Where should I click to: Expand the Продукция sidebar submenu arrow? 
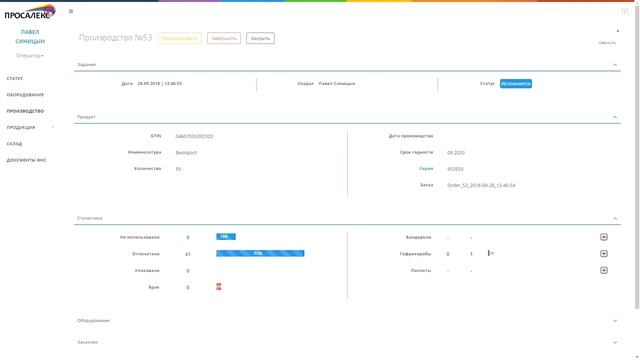53,127
